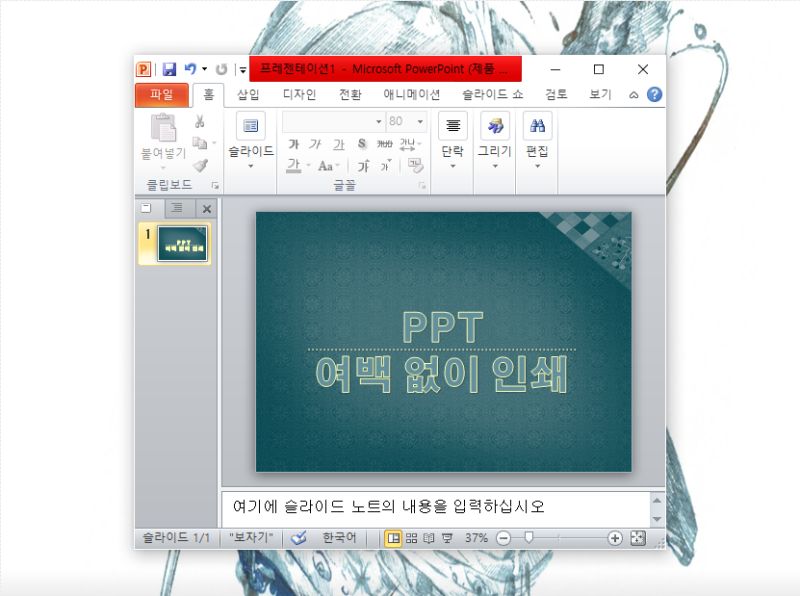The image size is (800, 596).
Task: Clear all formatting icon
Action: pyautogui.click(x=415, y=165)
